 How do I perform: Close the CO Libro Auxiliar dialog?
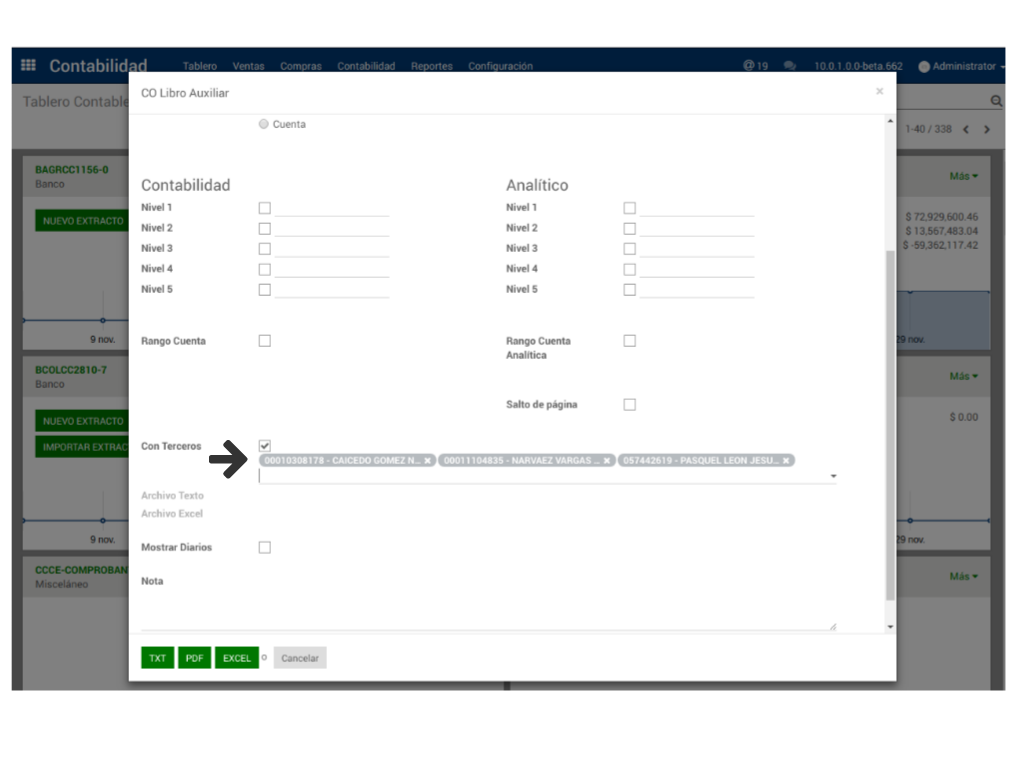tap(879, 92)
